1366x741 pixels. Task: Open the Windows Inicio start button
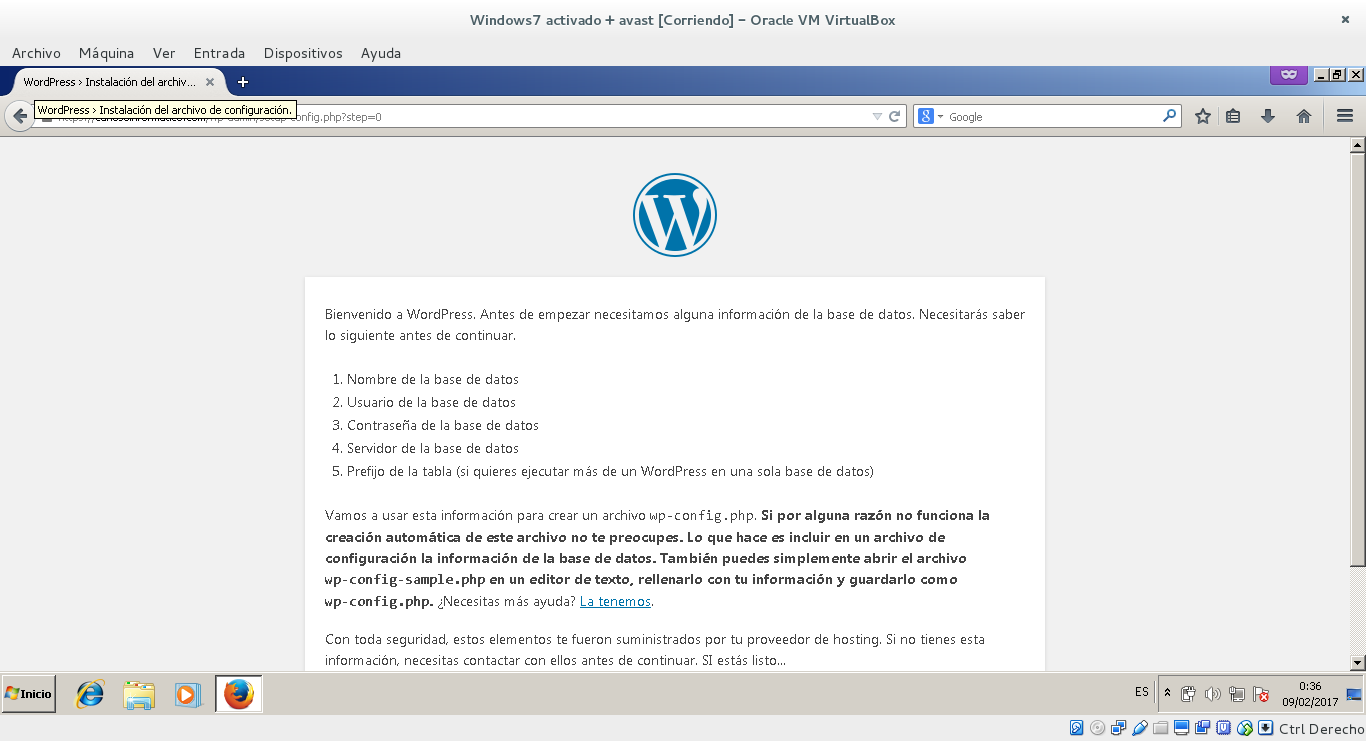coord(29,693)
